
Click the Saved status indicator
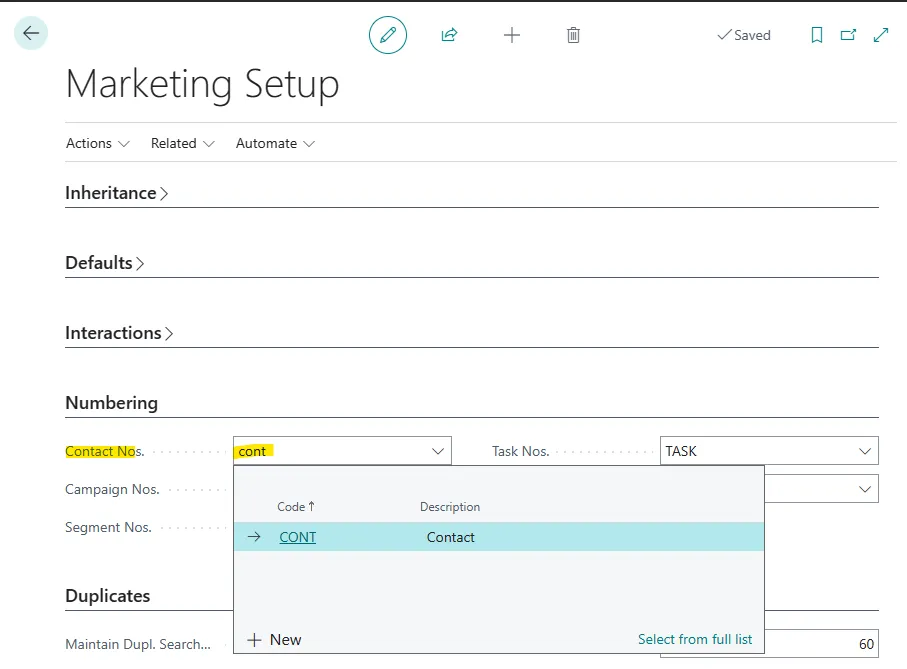(x=744, y=35)
